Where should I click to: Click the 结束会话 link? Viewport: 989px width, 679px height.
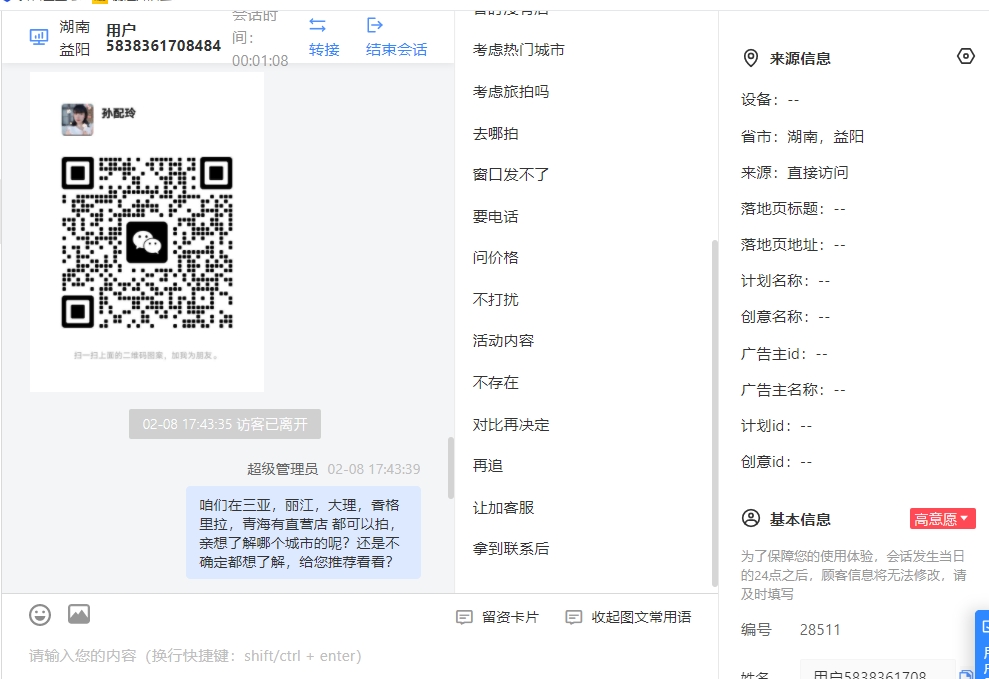[396, 50]
